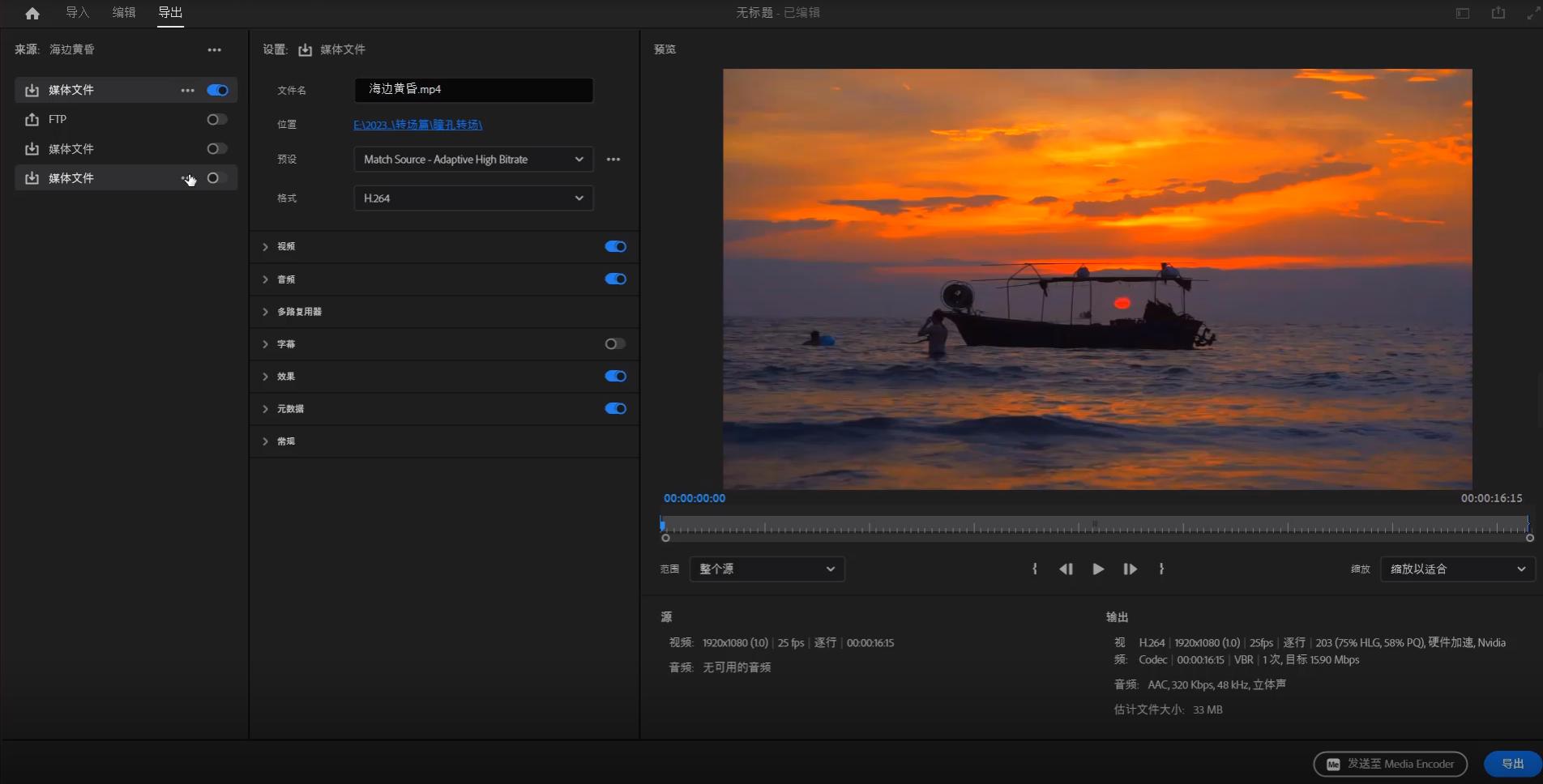This screenshot has height=784, width=1543.
Task: Click the blue 导出 export button
Action: pos(1512,764)
